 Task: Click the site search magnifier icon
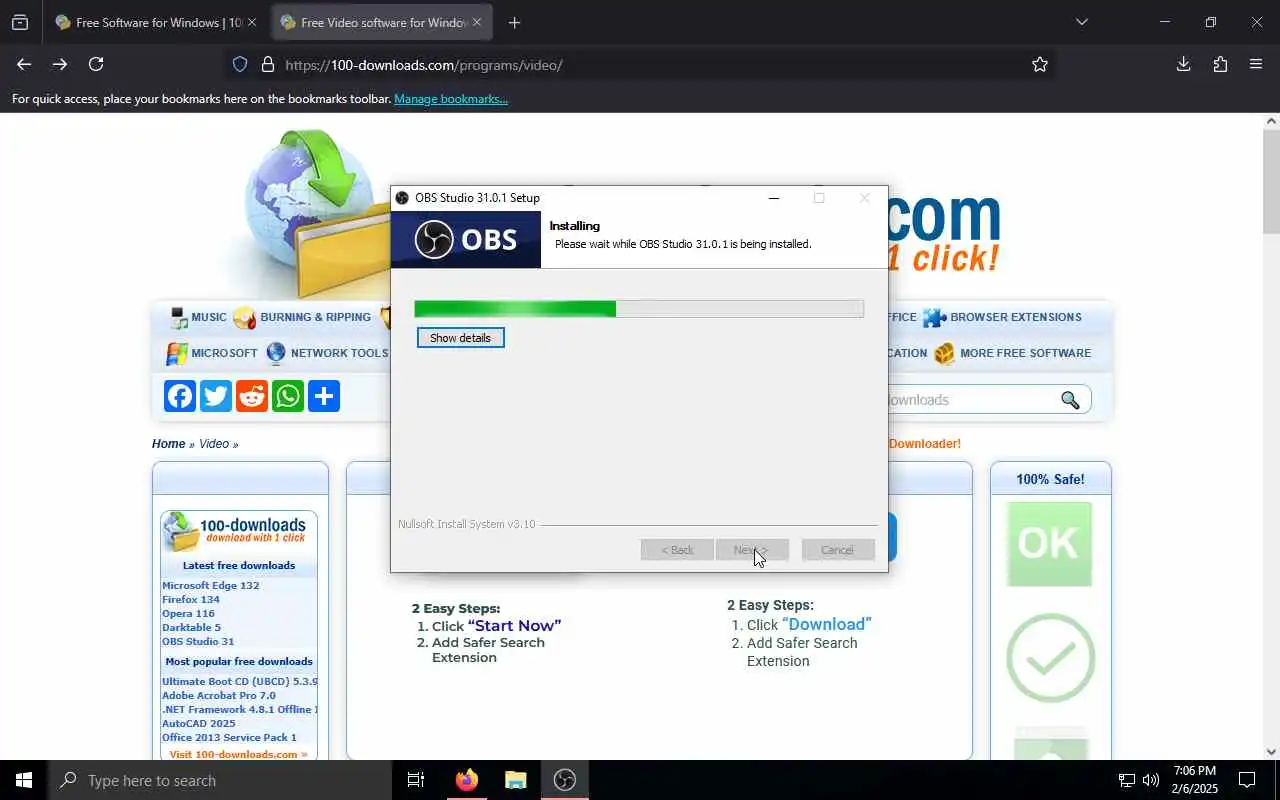[x=1070, y=400]
